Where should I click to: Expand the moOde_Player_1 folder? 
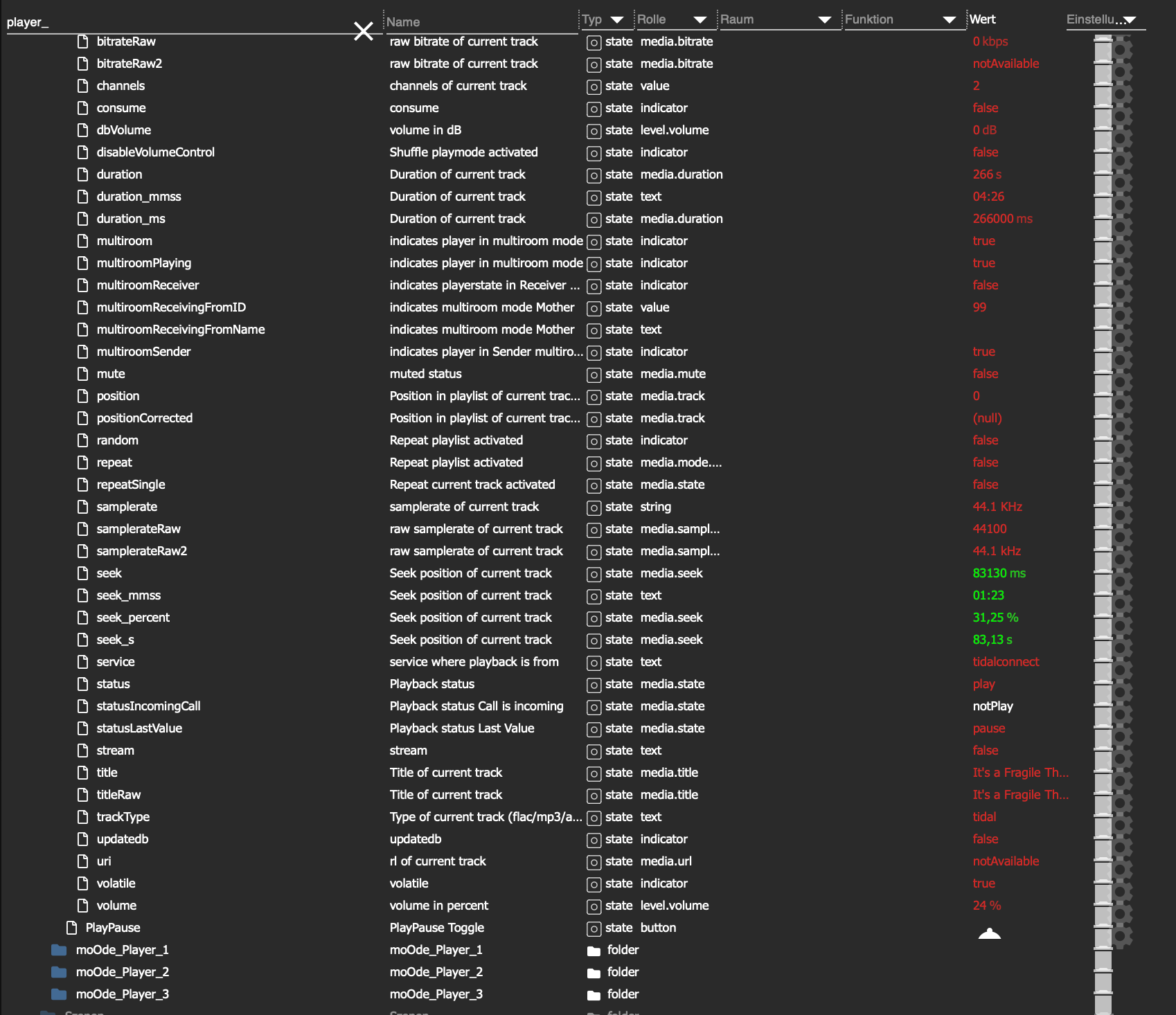[x=59, y=950]
